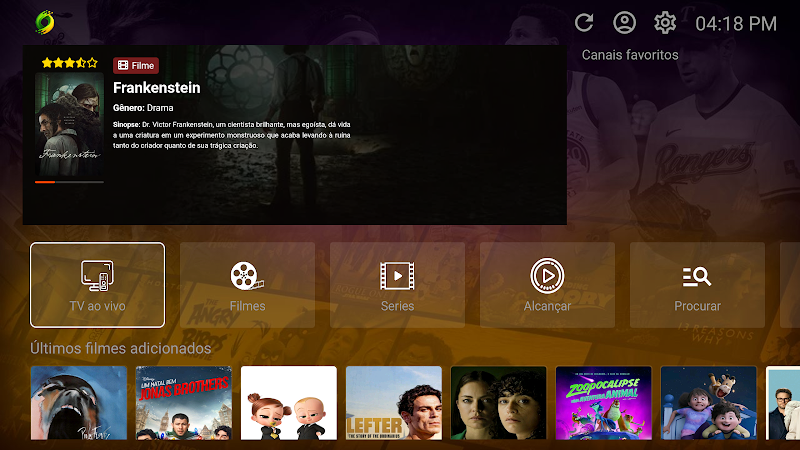Open the two women faces poster
800x450 pixels.
498,403
